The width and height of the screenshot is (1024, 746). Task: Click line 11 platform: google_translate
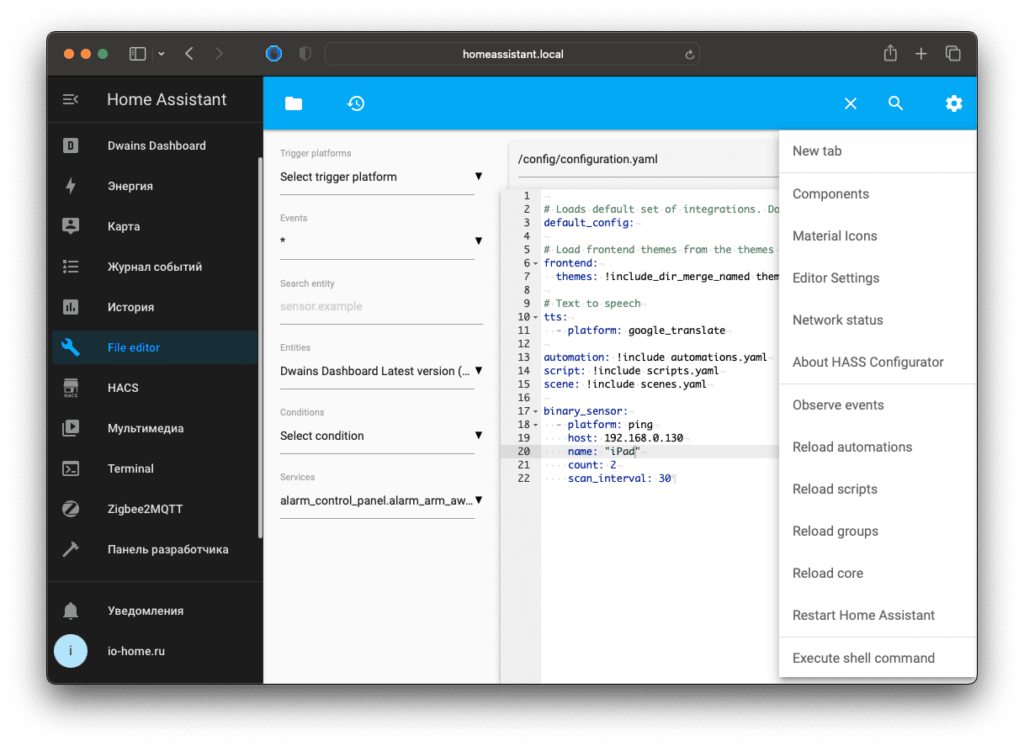[x=646, y=331]
